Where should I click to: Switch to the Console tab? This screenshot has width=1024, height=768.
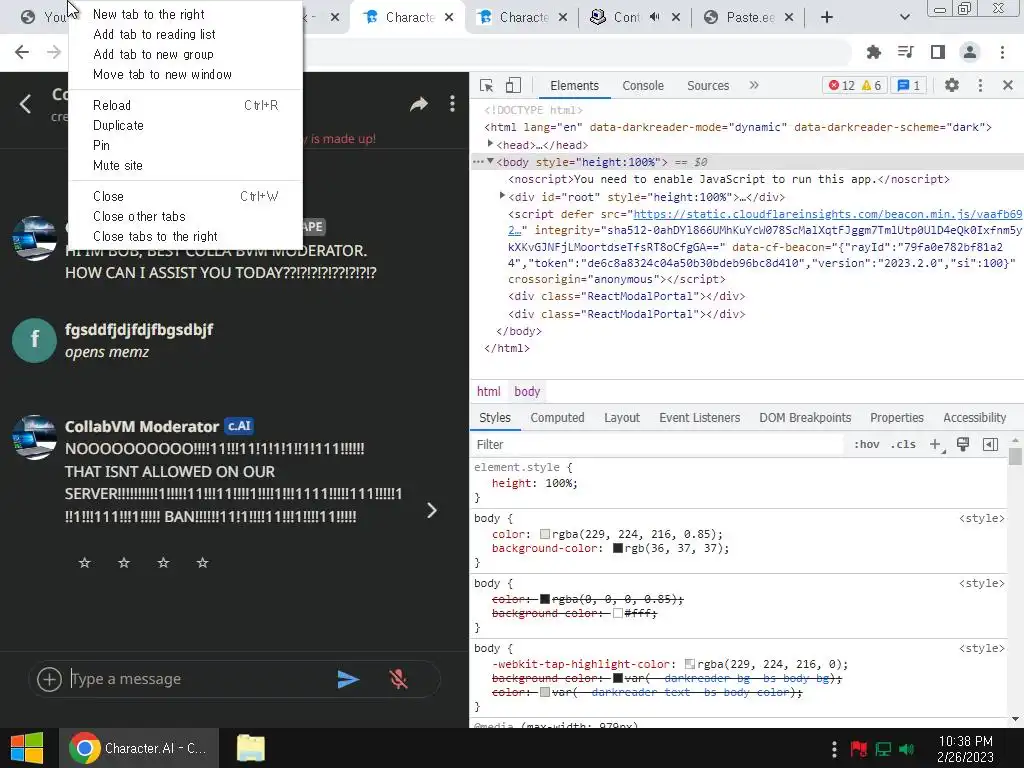pos(643,86)
